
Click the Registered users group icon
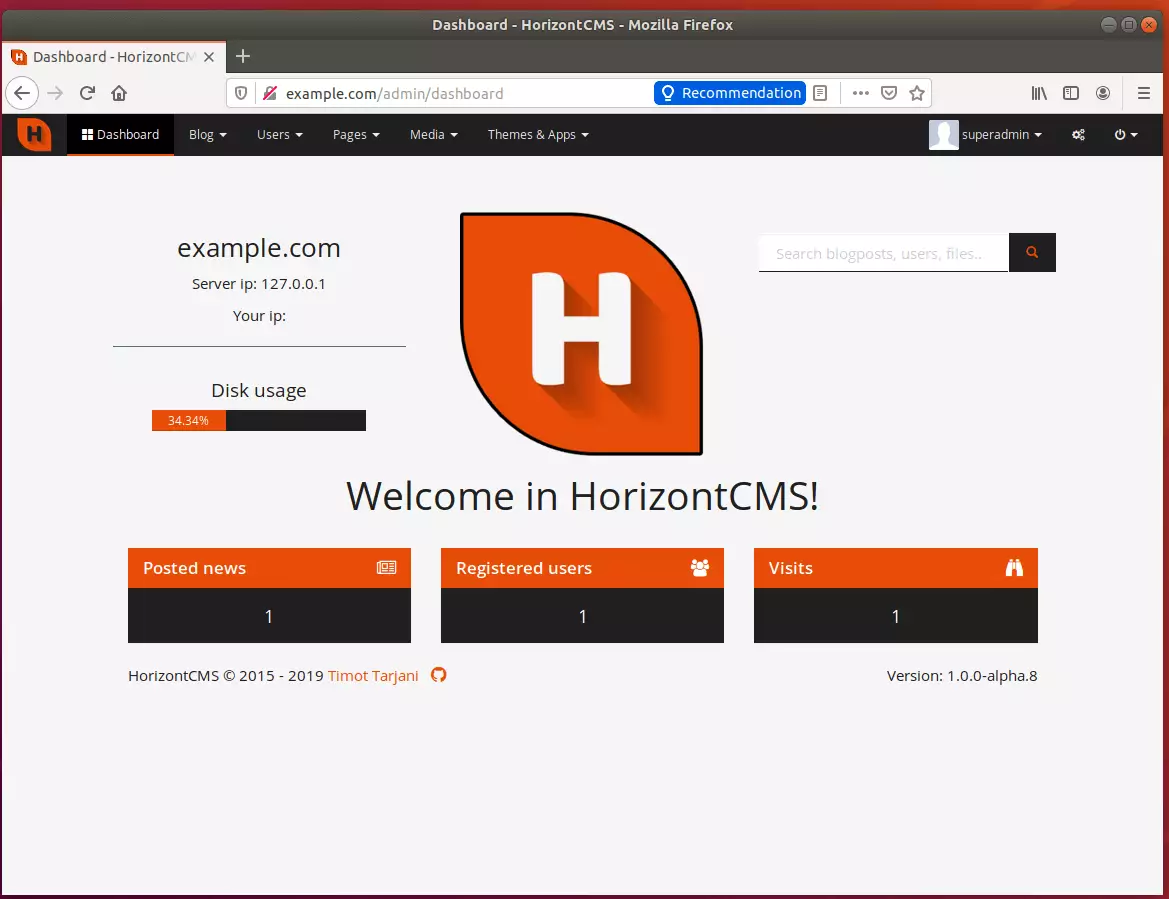click(x=699, y=568)
